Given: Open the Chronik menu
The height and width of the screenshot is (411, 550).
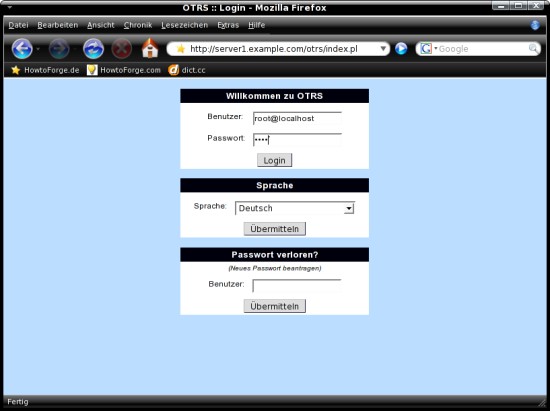Looking at the screenshot, I should tap(138, 25).
